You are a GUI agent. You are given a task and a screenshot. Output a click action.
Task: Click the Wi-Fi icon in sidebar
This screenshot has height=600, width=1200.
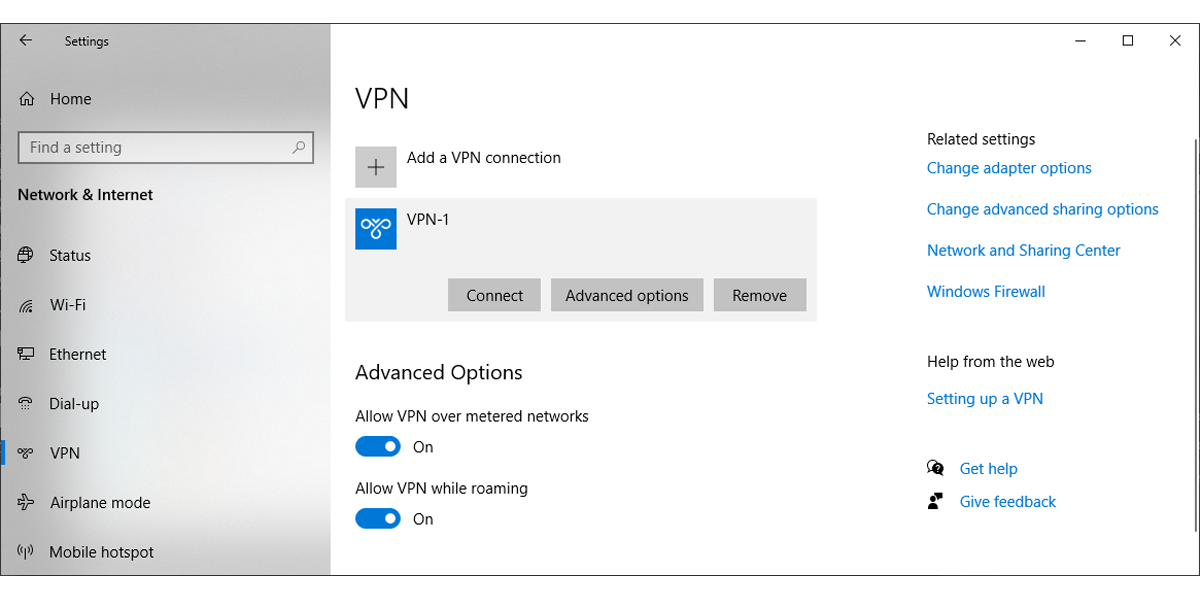pyautogui.click(x=27, y=305)
